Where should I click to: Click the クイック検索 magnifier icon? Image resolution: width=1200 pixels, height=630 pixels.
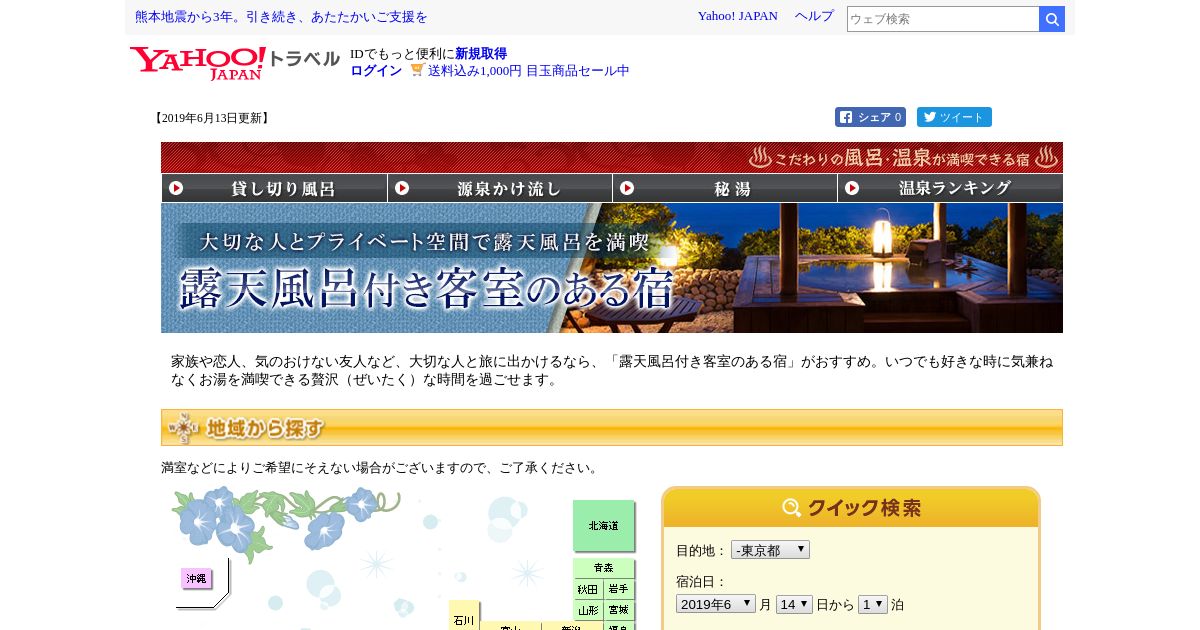(792, 508)
